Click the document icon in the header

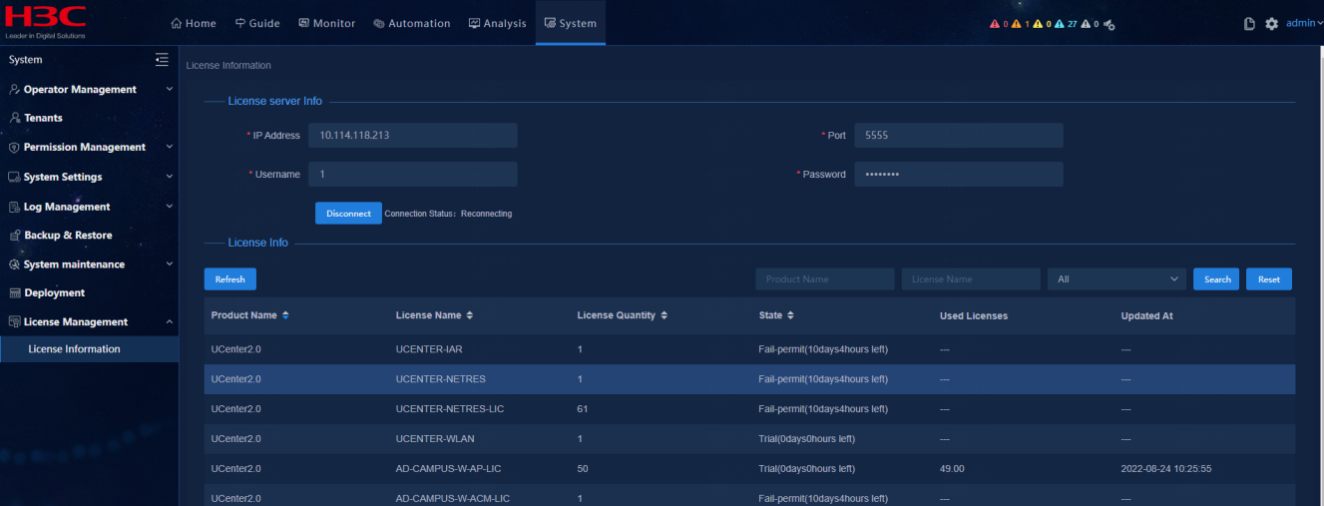click(x=1249, y=24)
